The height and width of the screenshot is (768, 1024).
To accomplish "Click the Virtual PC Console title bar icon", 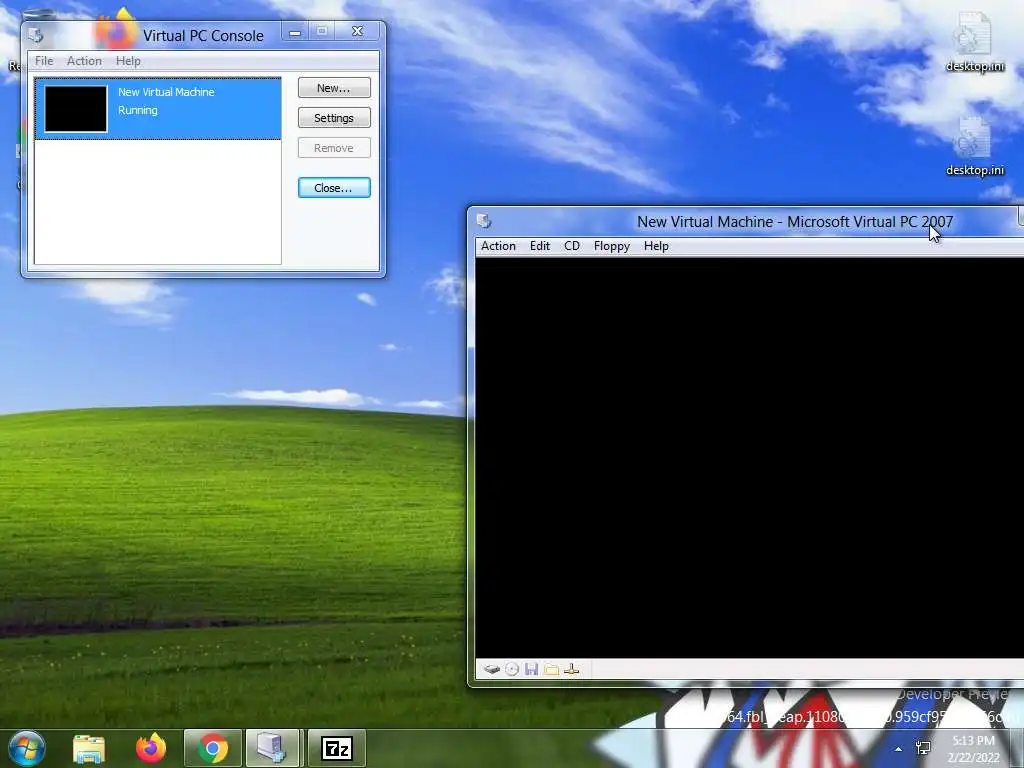I will (36, 35).
